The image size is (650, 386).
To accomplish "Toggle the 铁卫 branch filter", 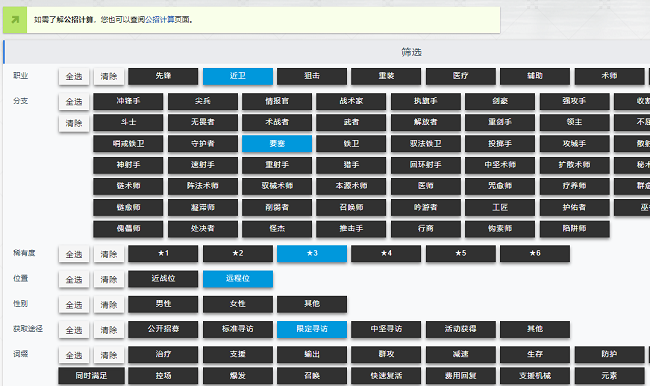I will point(351,144).
